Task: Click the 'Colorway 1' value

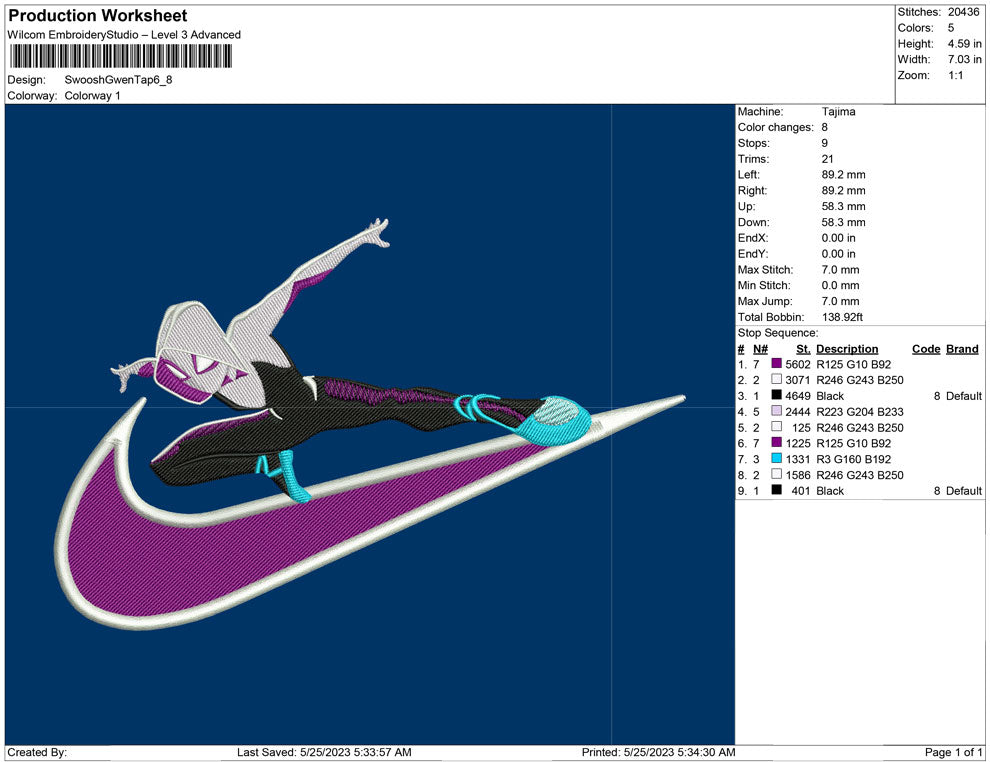Action: [92, 96]
